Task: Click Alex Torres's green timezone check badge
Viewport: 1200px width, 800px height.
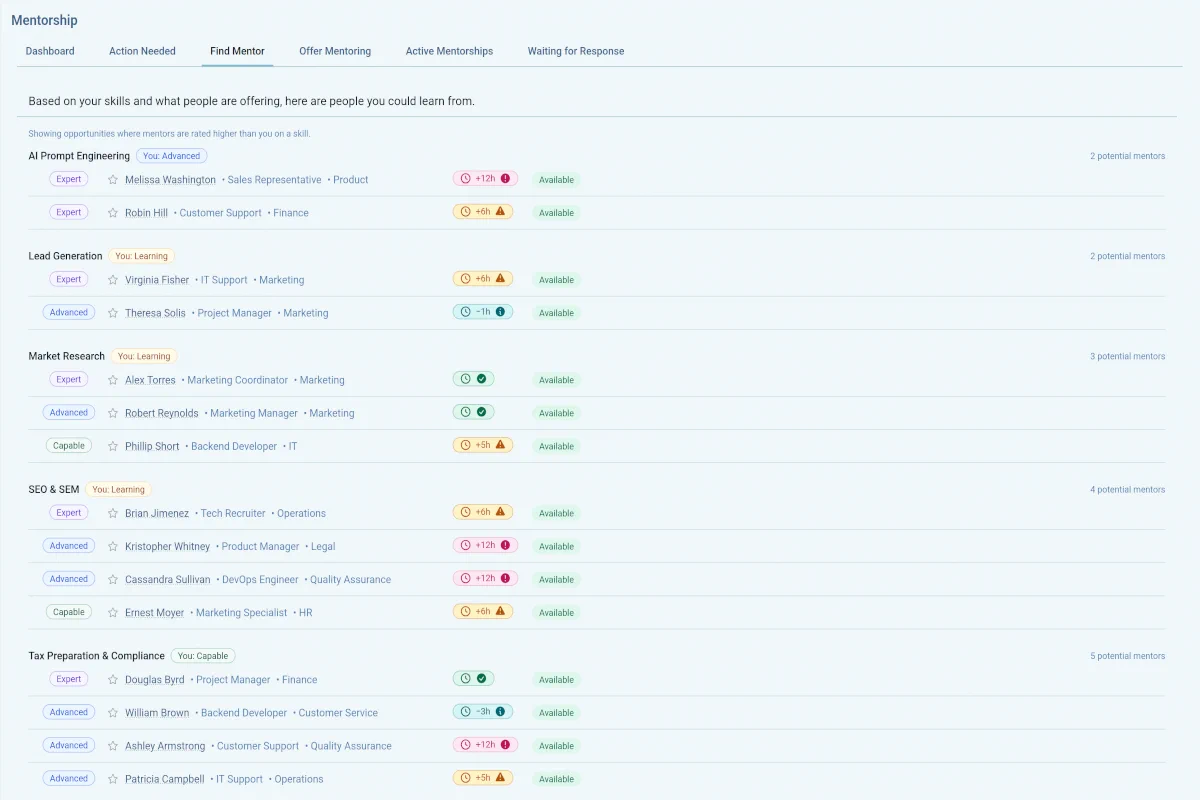Action: point(473,379)
